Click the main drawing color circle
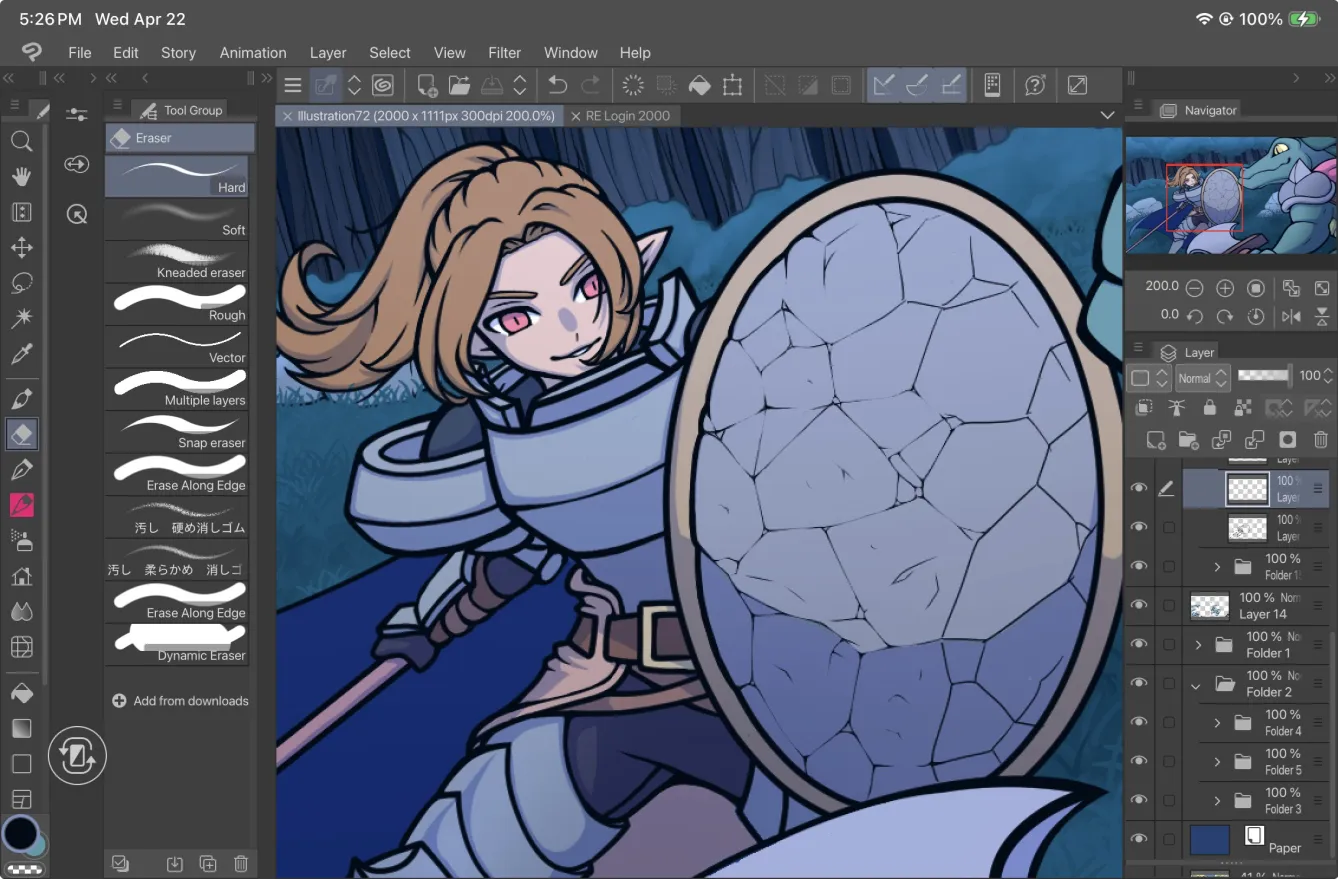The image size is (1338, 879). coord(19,833)
